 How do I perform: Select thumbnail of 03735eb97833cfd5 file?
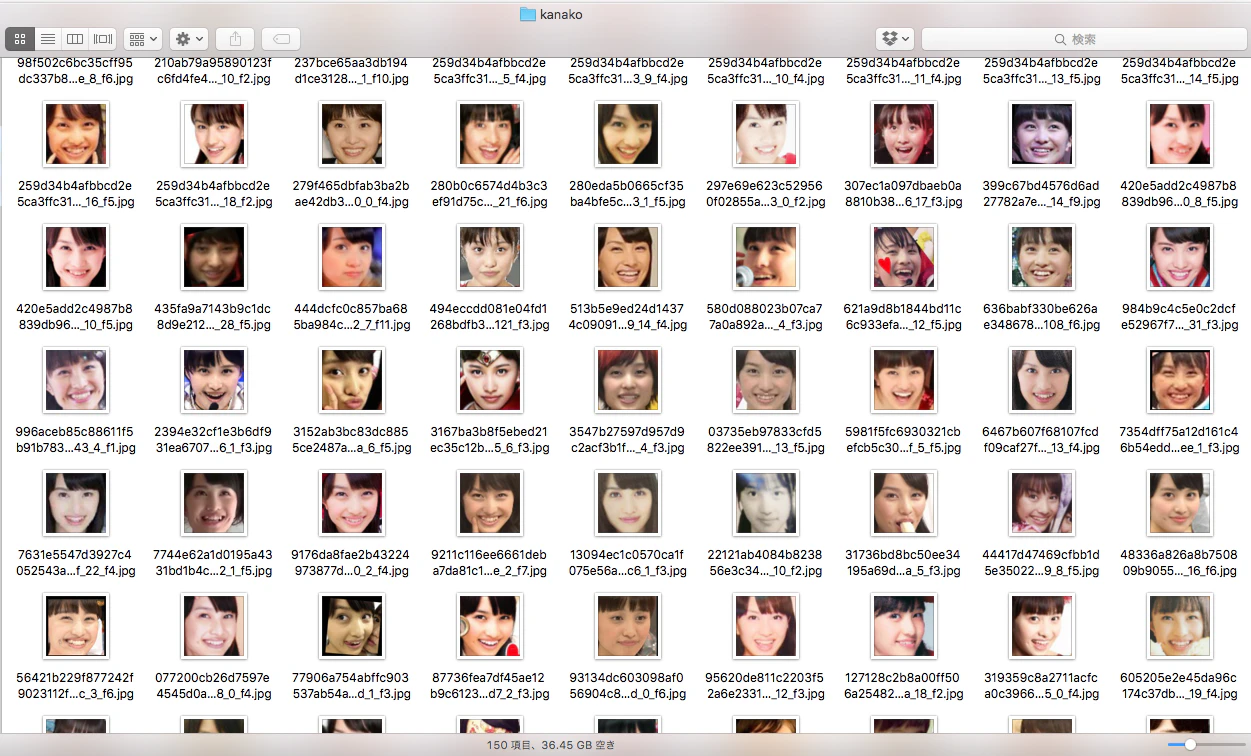point(766,380)
